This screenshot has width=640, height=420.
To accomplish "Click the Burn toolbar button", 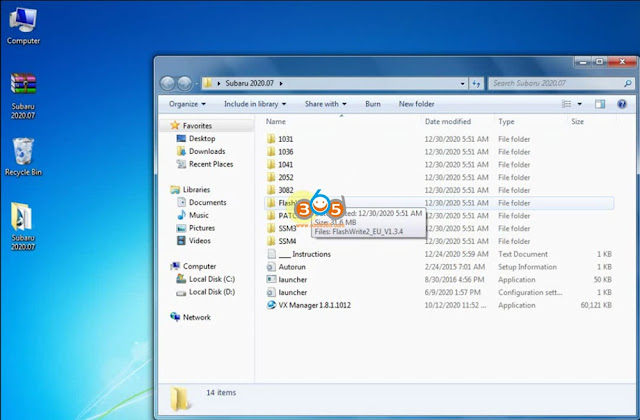I will (x=373, y=104).
